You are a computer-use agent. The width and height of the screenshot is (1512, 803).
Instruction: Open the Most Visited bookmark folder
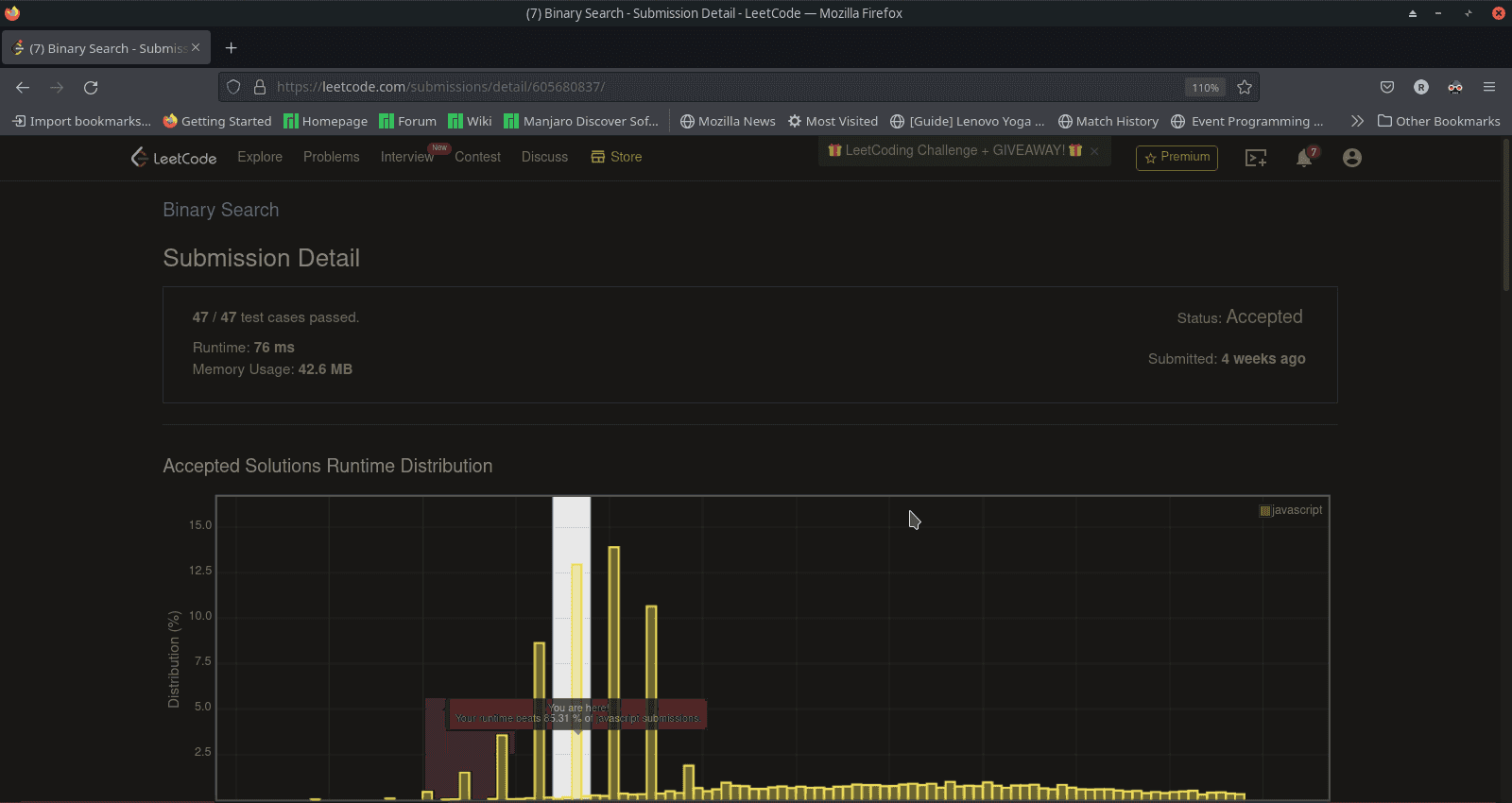833,121
